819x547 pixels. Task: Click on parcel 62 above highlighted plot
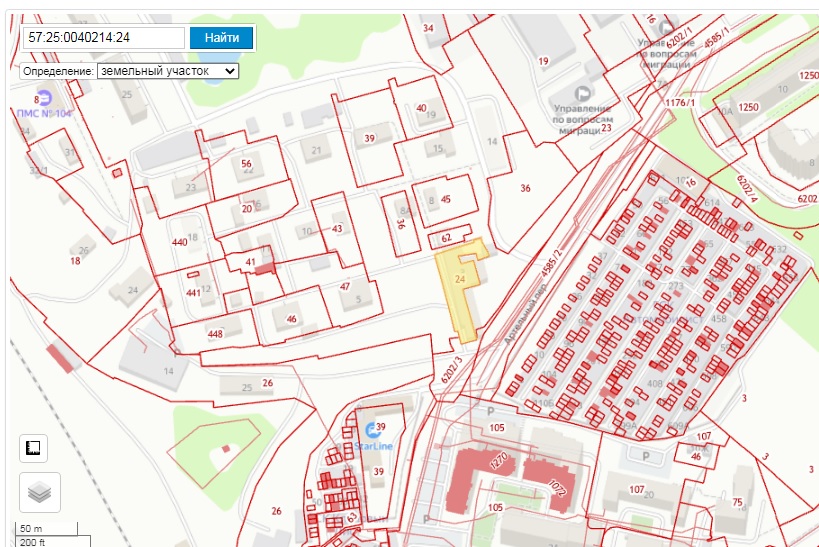click(x=447, y=238)
